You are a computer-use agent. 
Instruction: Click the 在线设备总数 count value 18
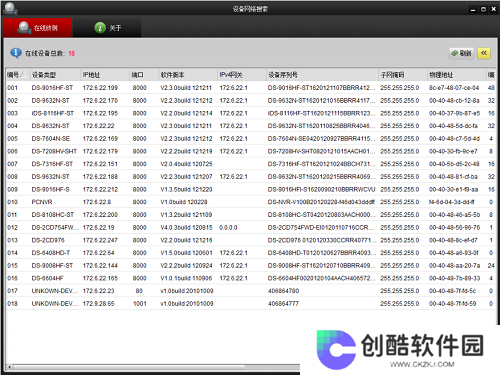pos(72,53)
